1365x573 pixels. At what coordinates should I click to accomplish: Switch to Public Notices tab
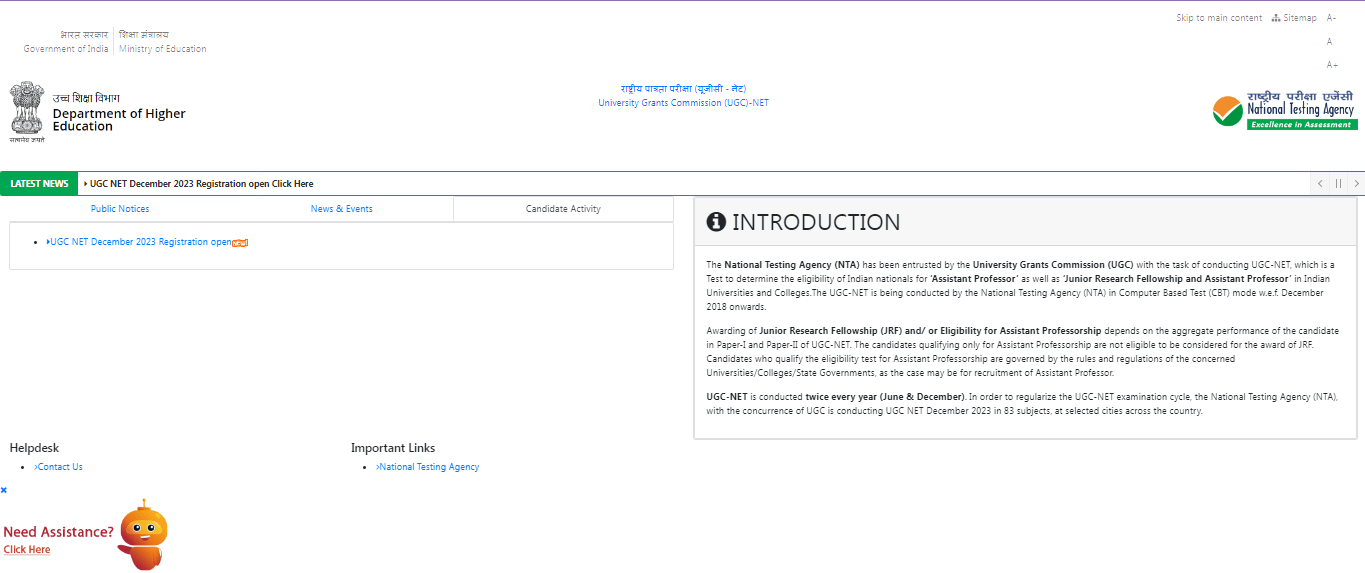[x=120, y=209]
